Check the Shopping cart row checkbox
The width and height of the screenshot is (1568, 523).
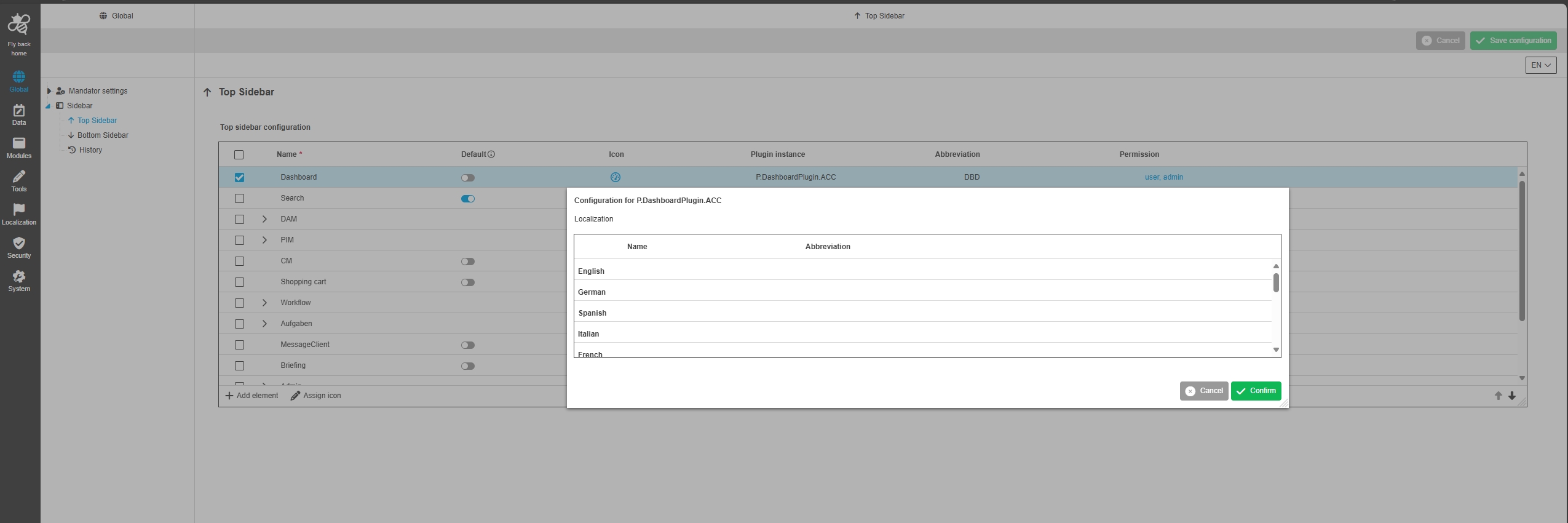pos(239,282)
